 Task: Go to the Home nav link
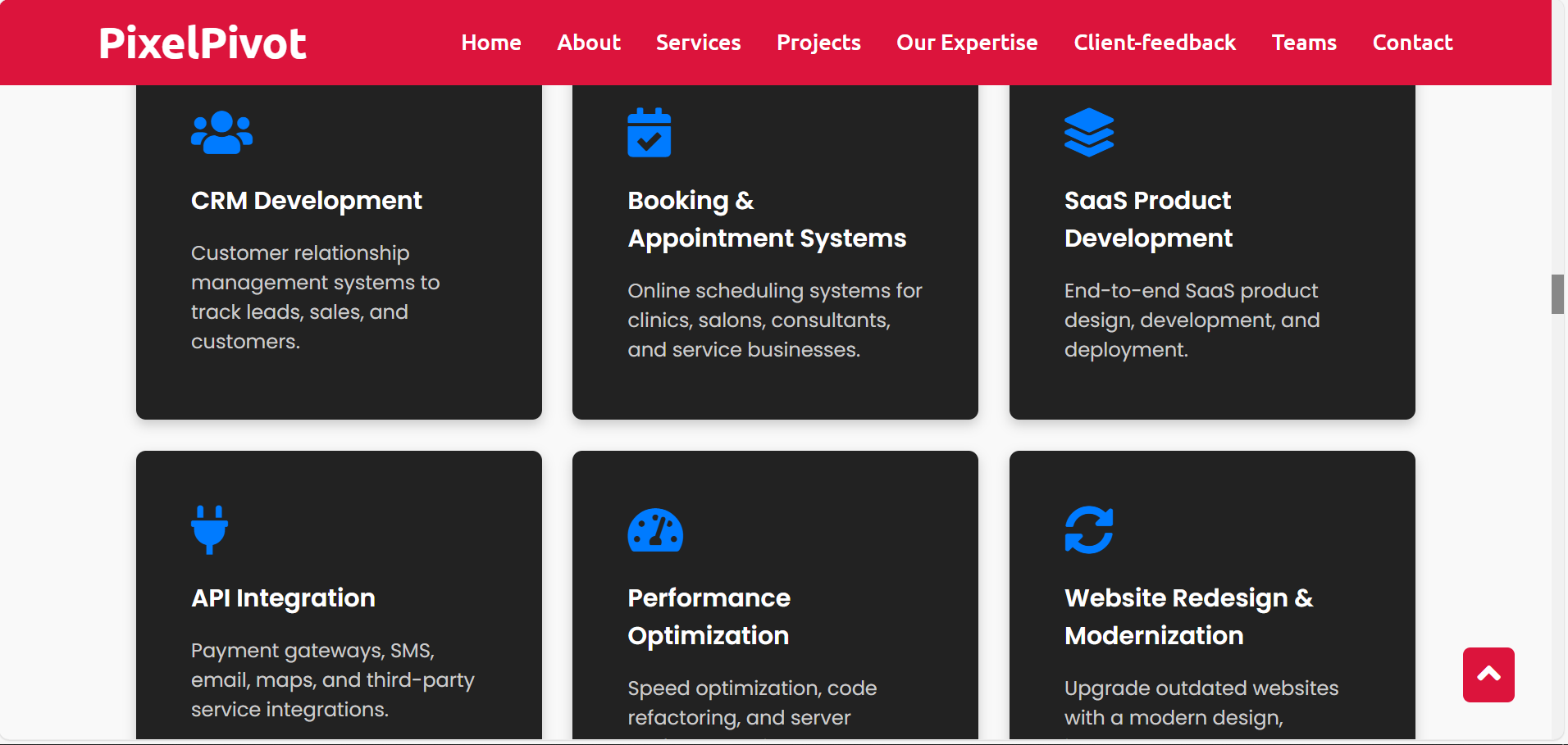tap(490, 43)
